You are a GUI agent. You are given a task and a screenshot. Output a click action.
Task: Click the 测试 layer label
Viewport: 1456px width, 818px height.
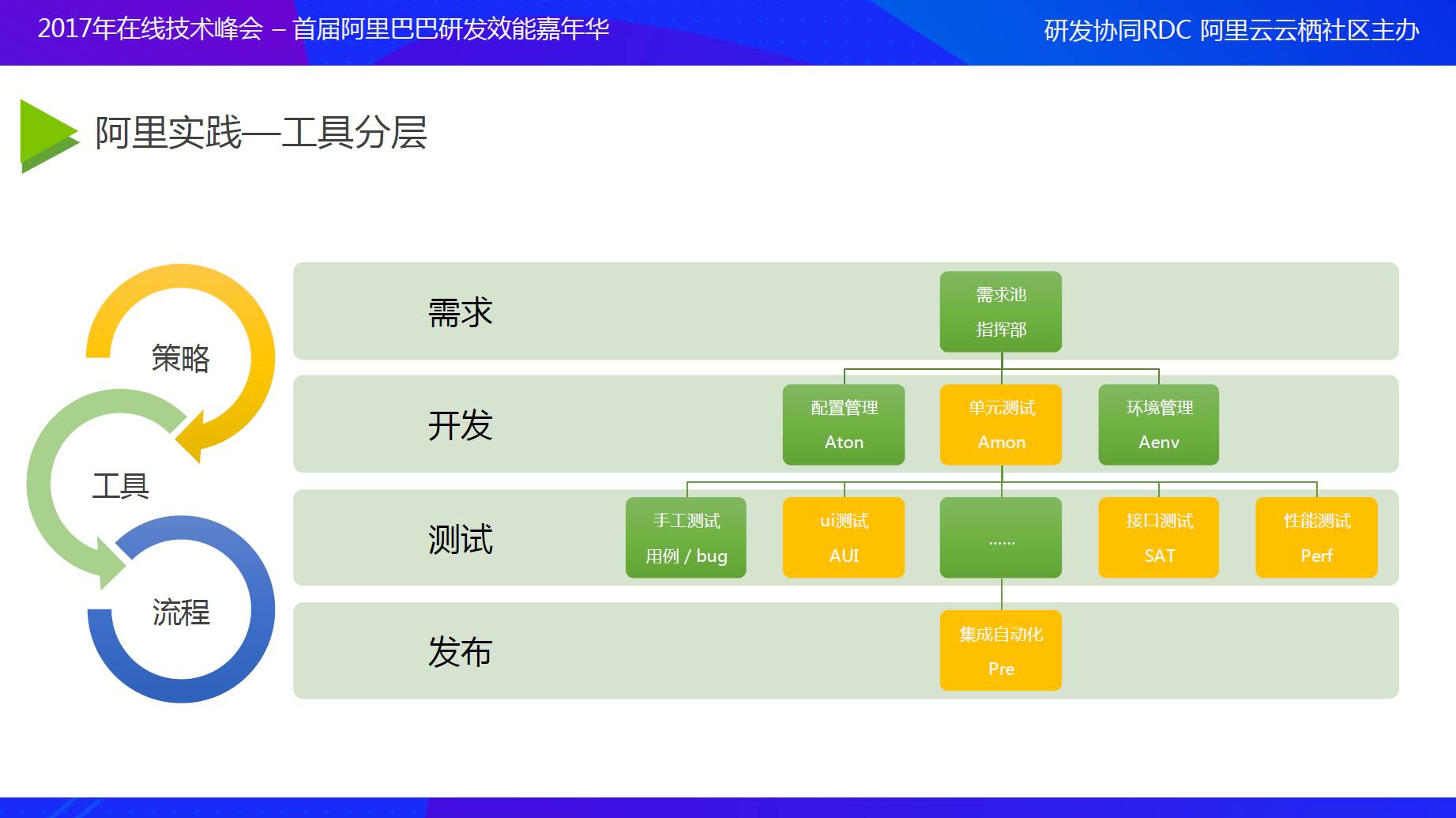point(461,539)
